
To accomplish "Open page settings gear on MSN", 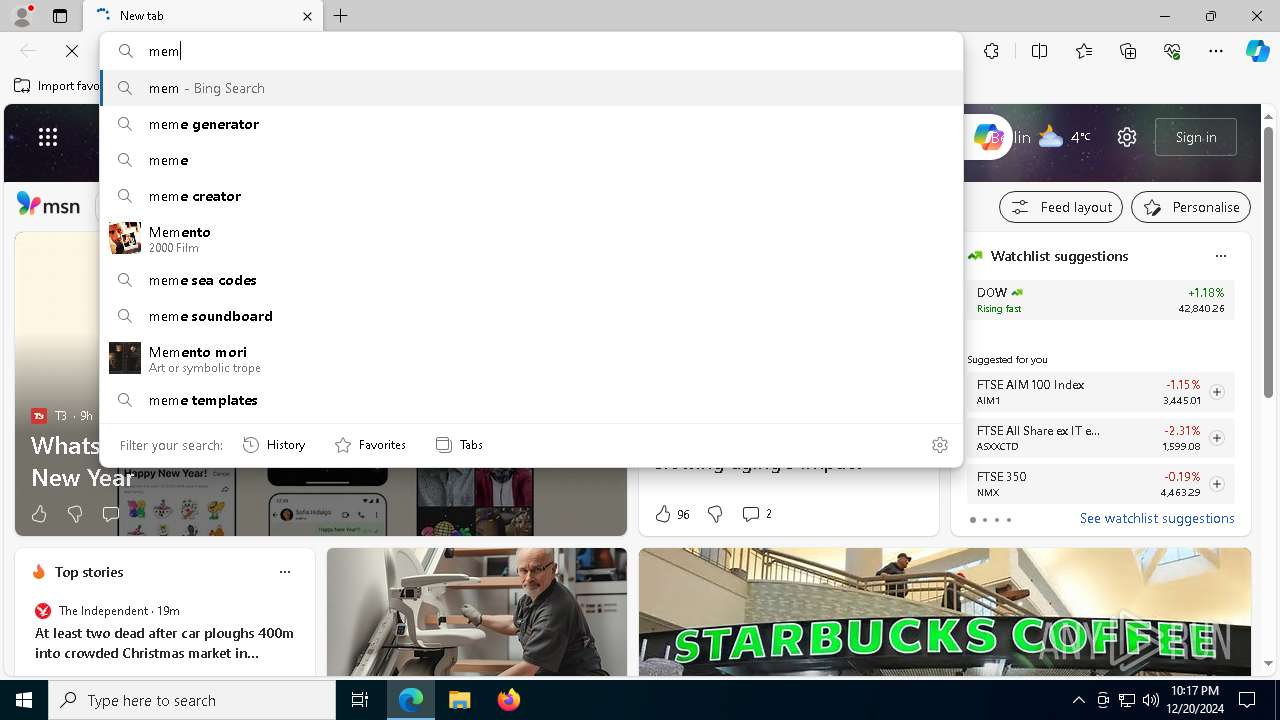I will pos(1127,137).
